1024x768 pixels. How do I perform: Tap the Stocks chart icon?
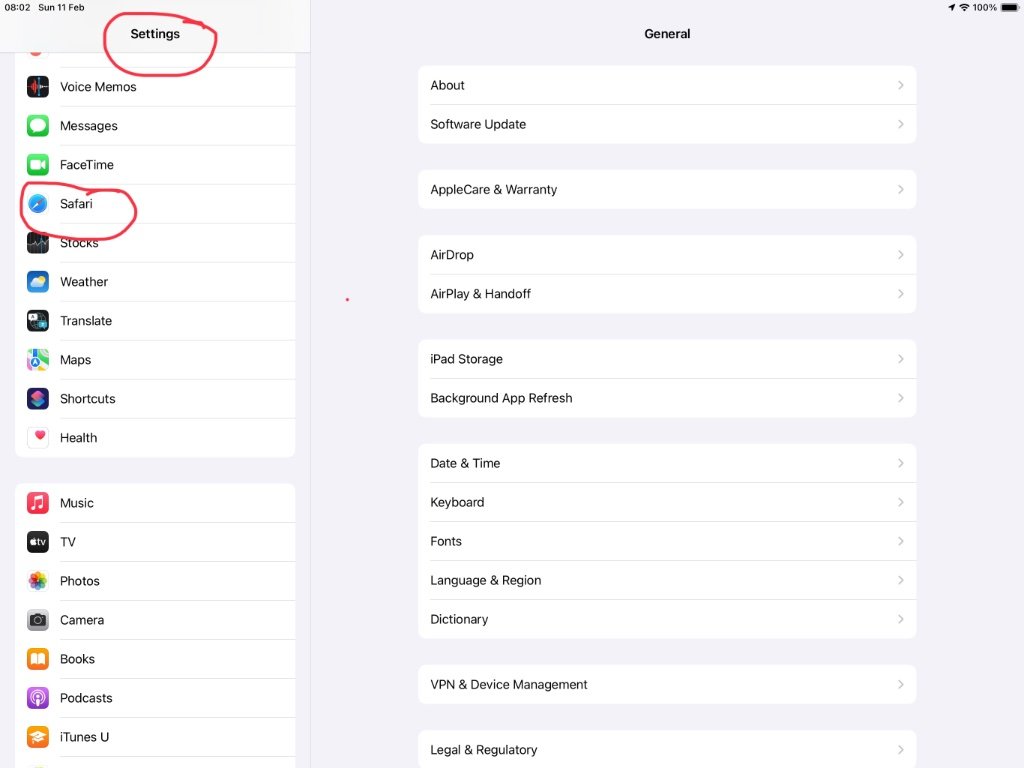38,243
